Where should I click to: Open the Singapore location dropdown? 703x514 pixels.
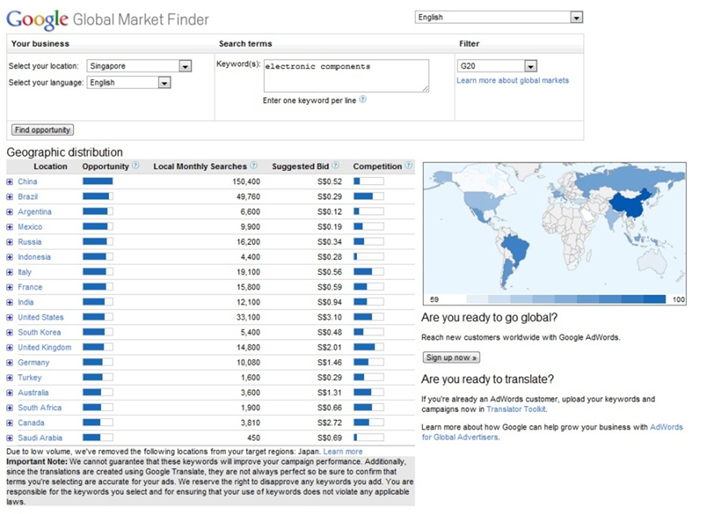(185, 67)
